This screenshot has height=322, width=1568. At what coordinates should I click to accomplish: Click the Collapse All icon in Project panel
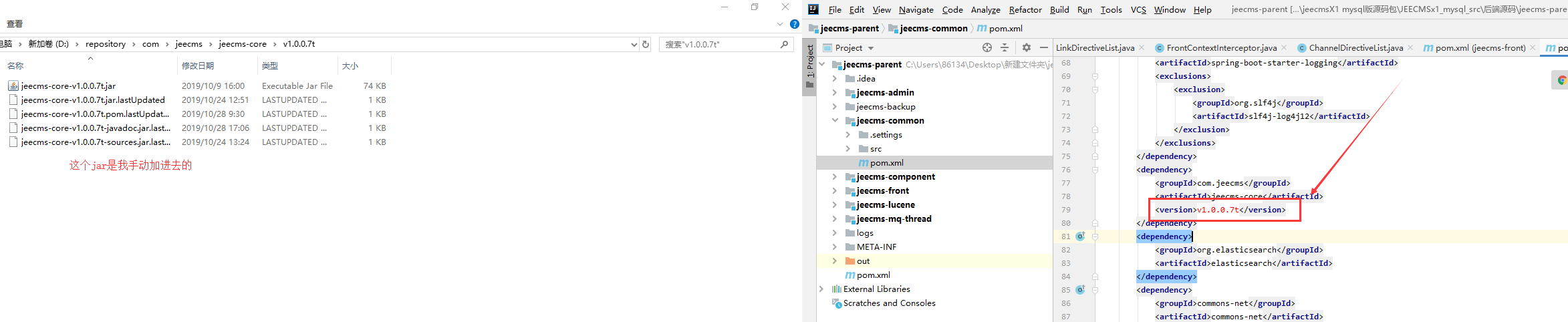point(1004,47)
